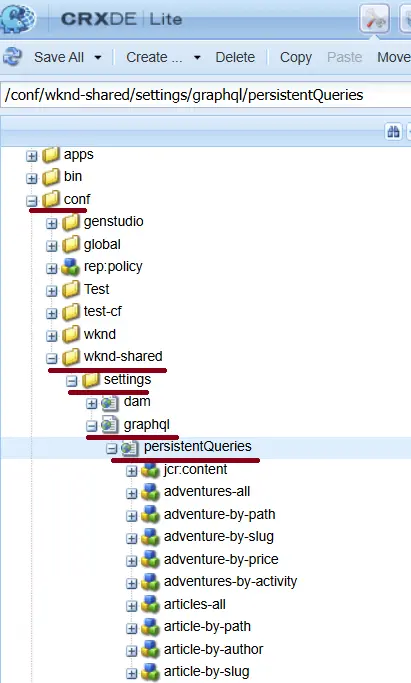Click the Save All button
411x683 pixels.
(59, 57)
